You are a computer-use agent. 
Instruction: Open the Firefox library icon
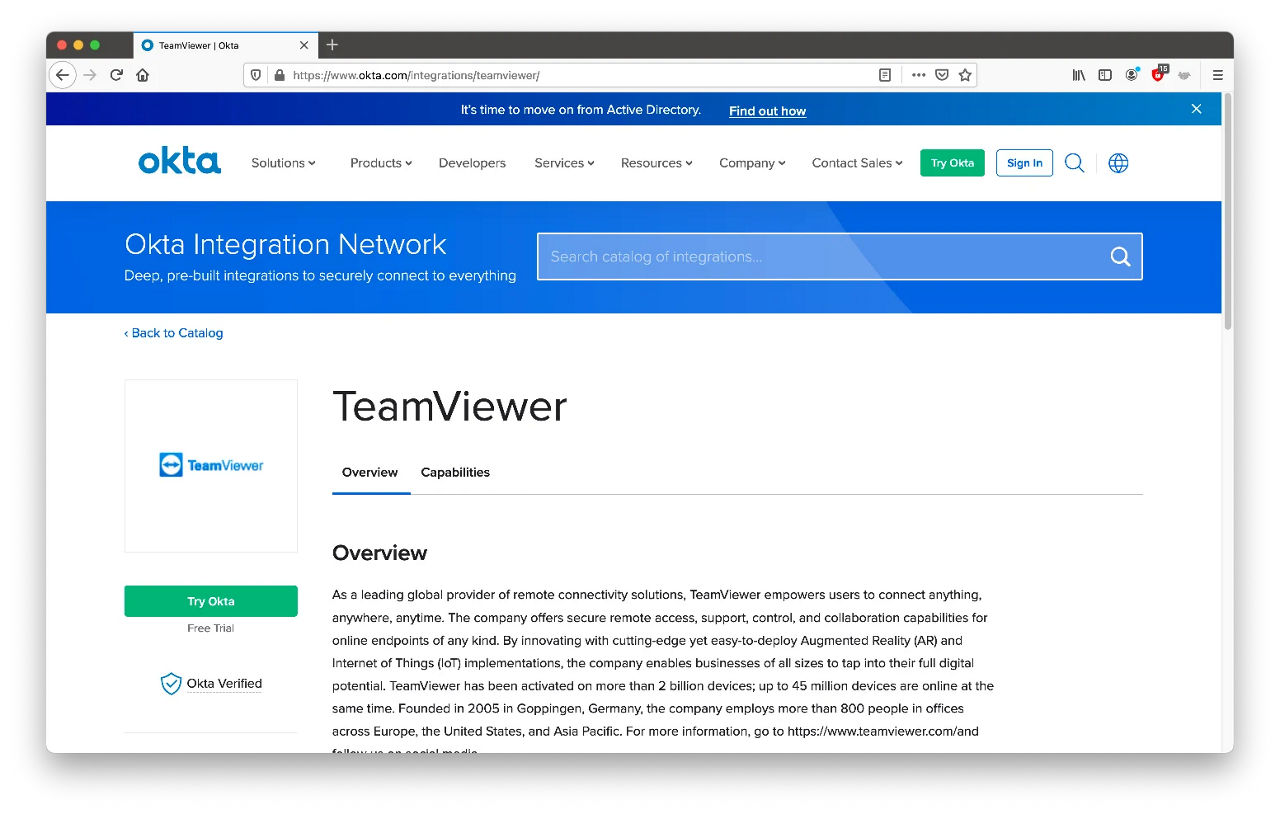(x=1079, y=75)
